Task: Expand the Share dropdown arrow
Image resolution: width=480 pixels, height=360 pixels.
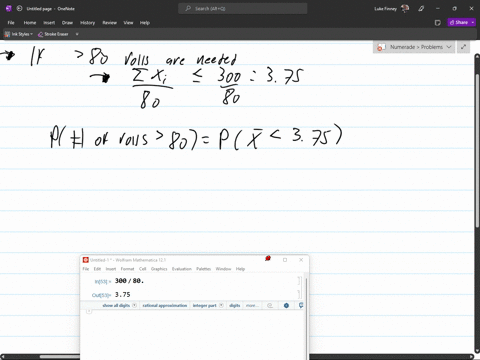Action: pyautogui.click(x=473, y=22)
